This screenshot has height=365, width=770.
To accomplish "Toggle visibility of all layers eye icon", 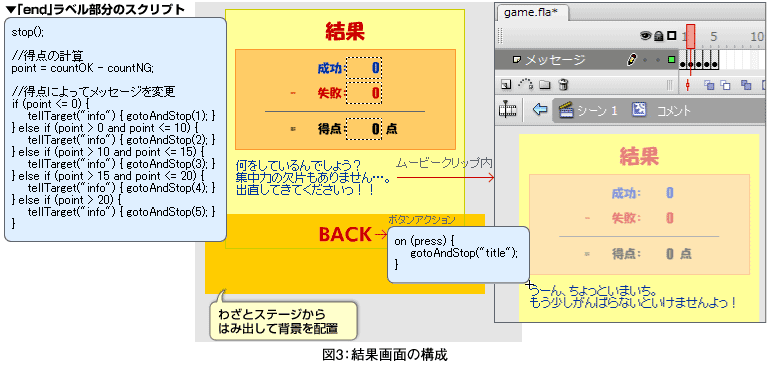I will click(x=646, y=35).
